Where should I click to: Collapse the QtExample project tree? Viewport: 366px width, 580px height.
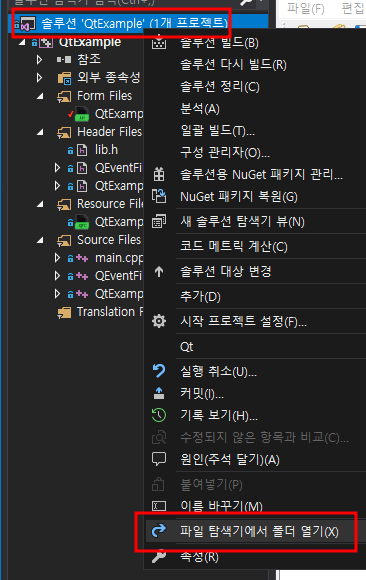point(22,42)
